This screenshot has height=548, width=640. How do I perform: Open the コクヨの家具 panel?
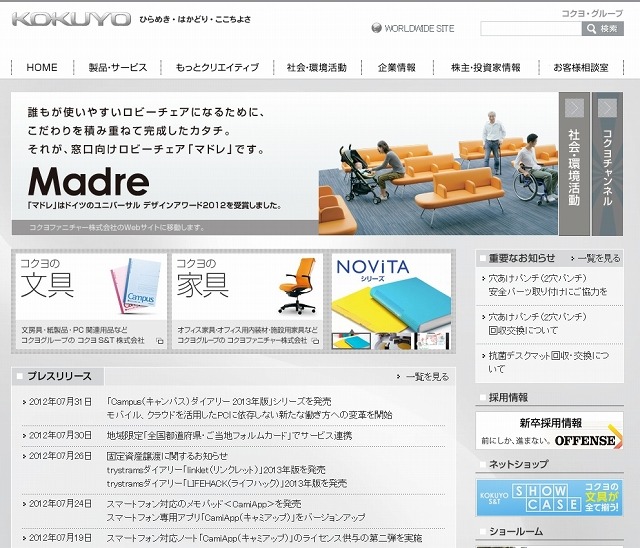pos(247,301)
